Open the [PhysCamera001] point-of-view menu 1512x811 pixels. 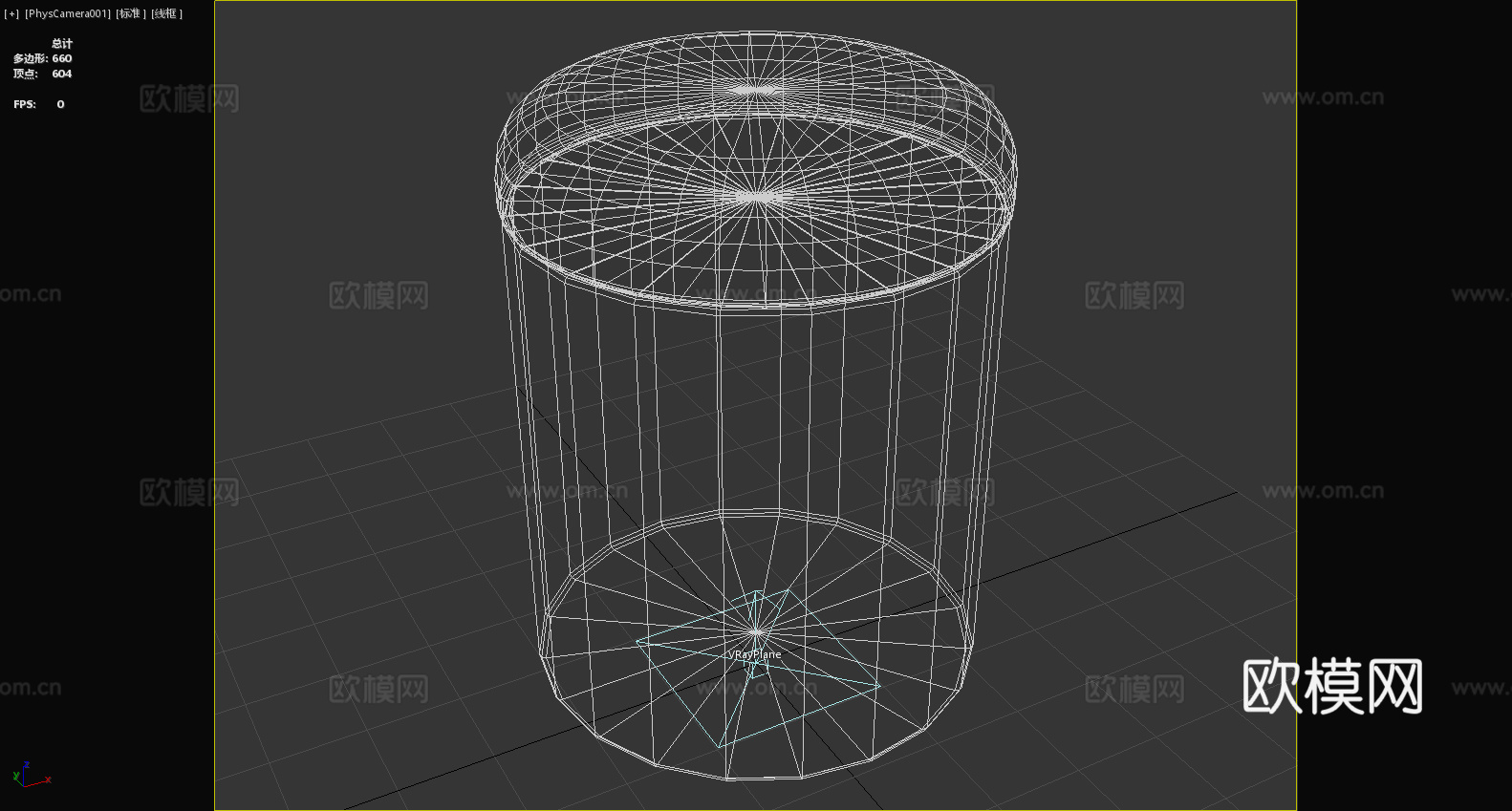pyautogui.click(x=67, y=14)
